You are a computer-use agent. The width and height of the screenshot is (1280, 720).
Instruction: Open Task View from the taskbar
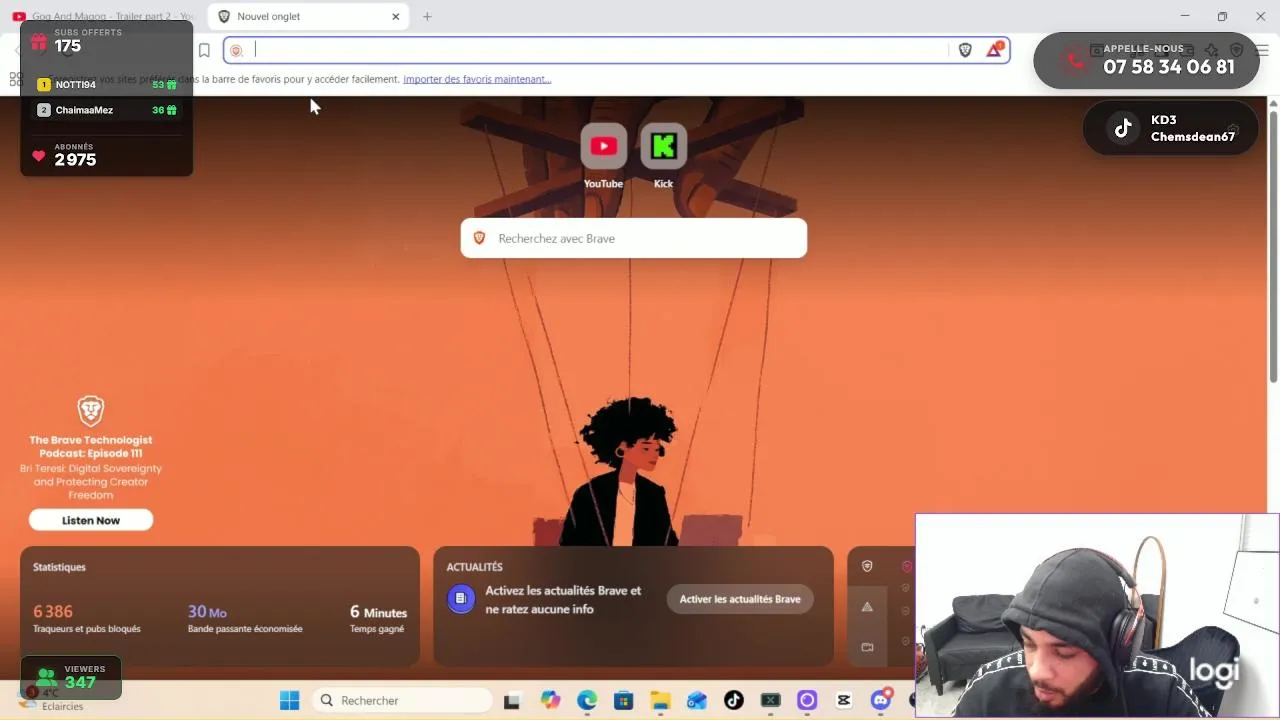click(512, 700)
